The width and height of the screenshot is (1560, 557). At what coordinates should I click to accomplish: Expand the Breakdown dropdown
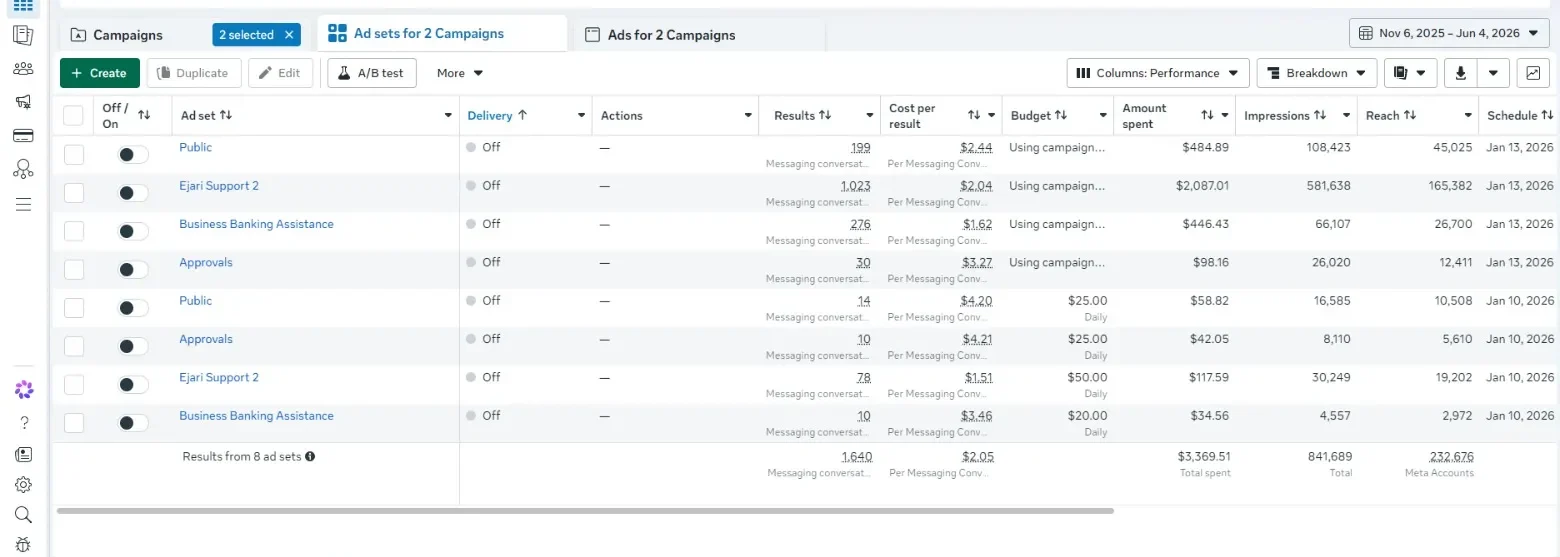(1317, 73)
